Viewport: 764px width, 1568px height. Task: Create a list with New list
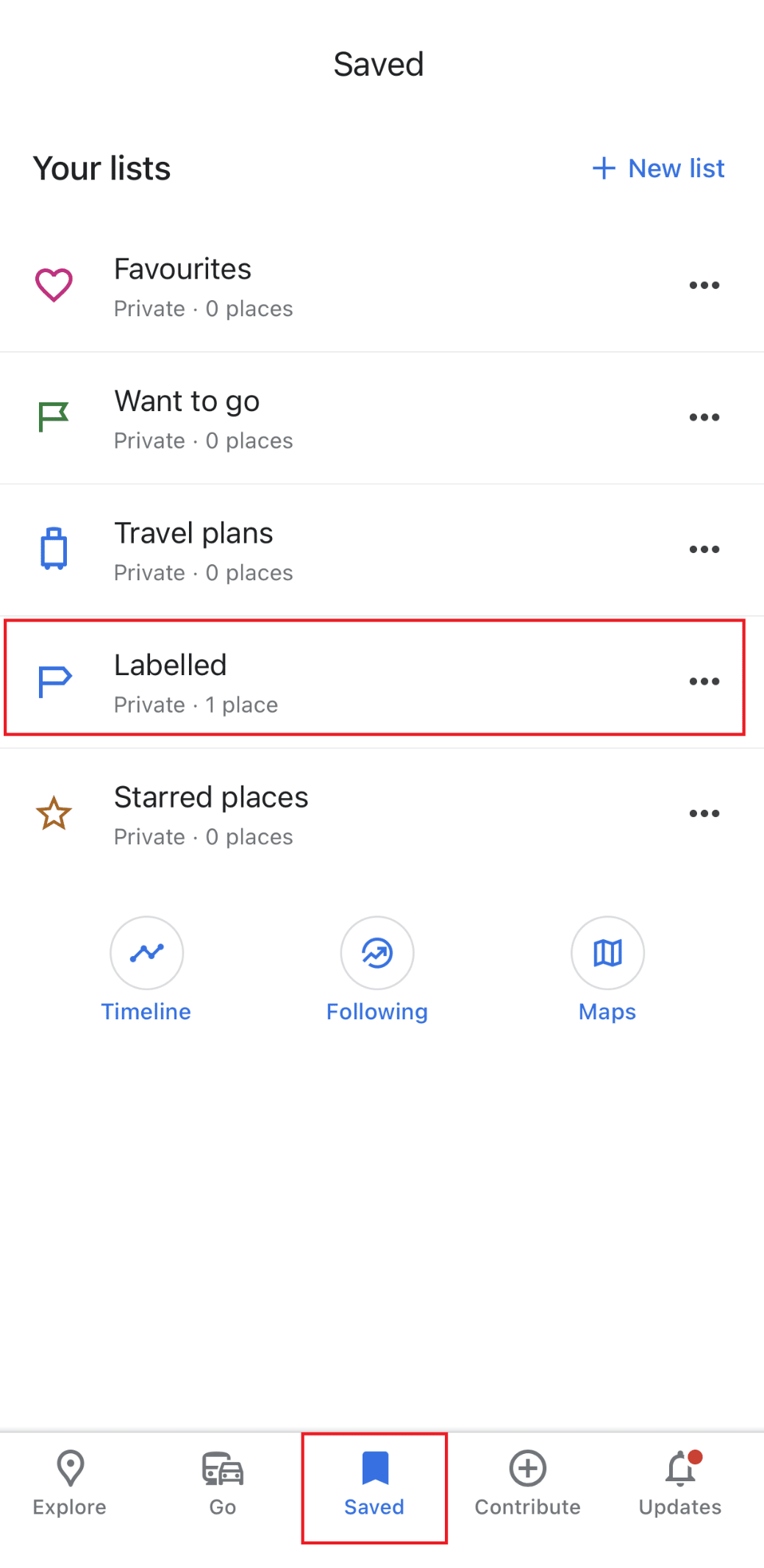click(658, 168)
